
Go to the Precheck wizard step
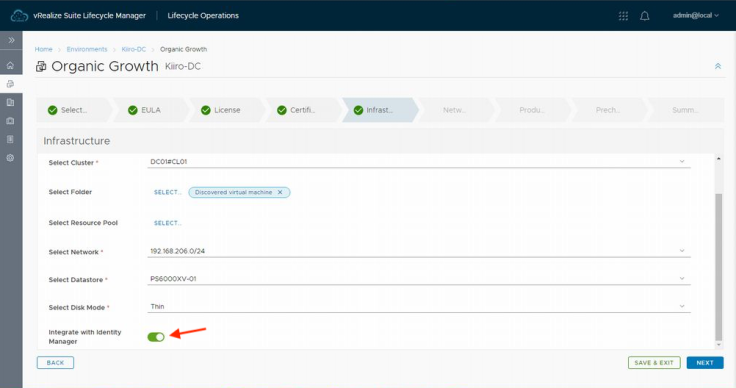[x=608, y=110]
